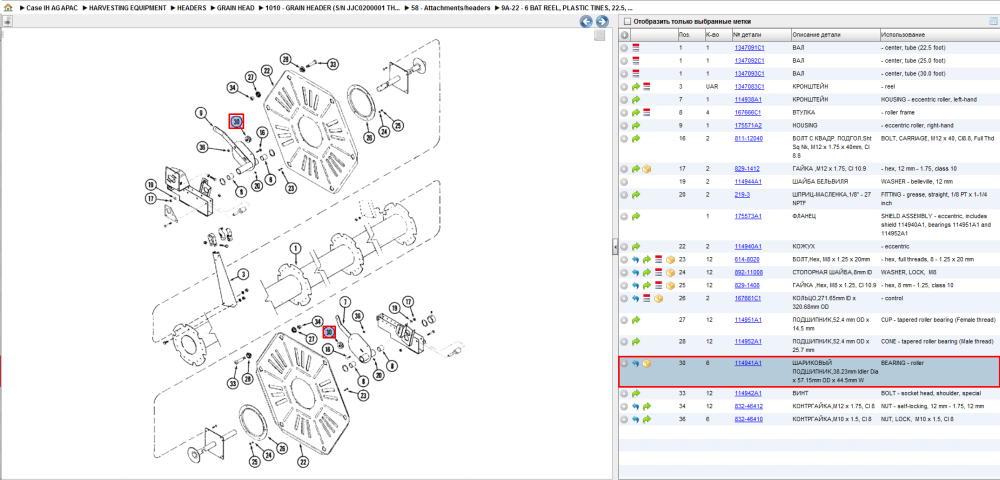Collapse parts list using splitter handle

[x=615, y=246]
